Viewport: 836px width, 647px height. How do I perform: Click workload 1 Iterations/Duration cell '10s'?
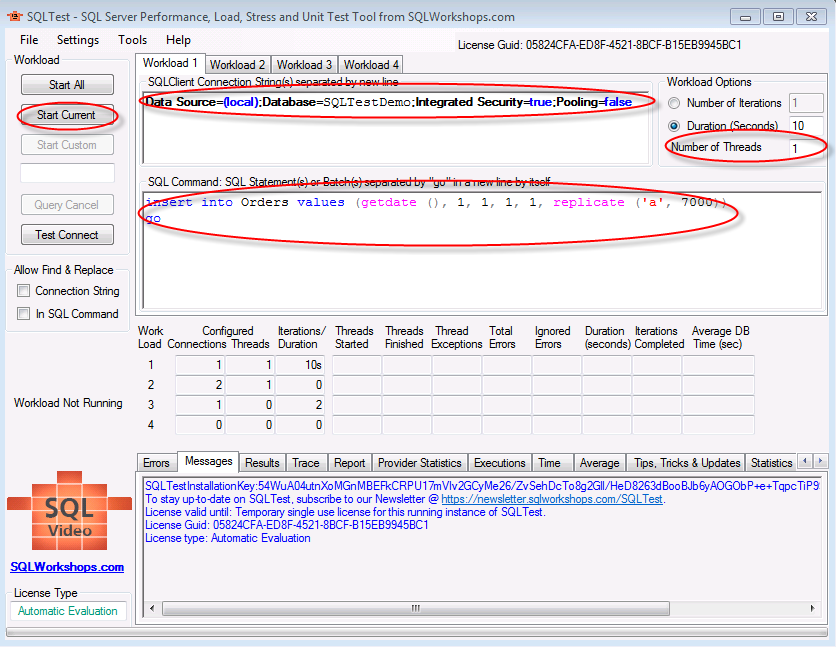[299, 365]
